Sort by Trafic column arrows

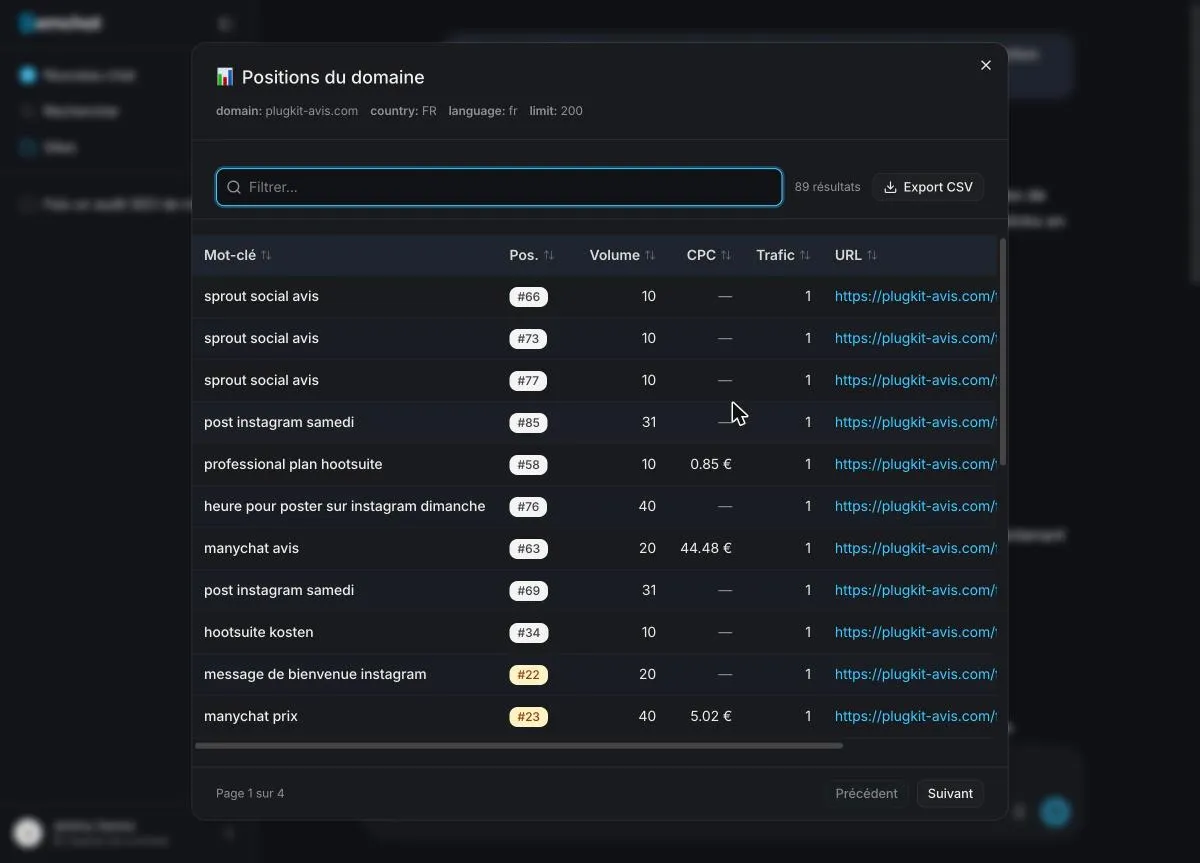(x=805, y=255)
